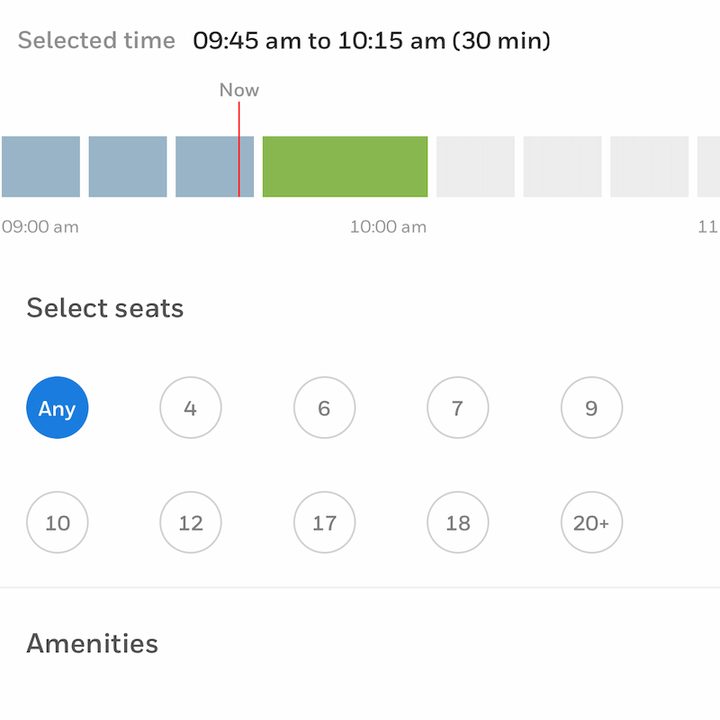Click the Selected time range text

pos(371,40)
